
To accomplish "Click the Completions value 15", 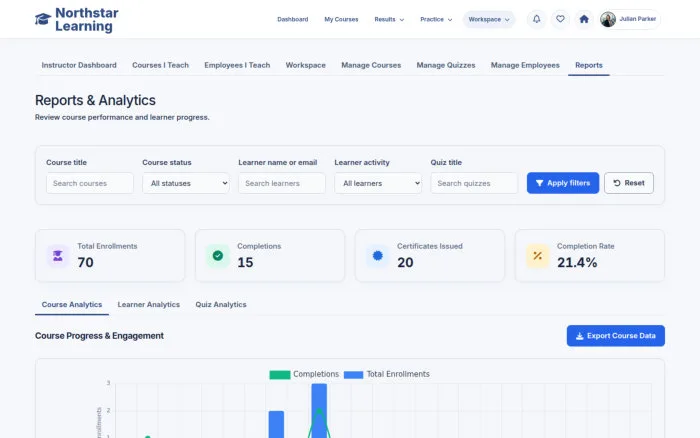I will pyautogui.click(x=245, y=263).
